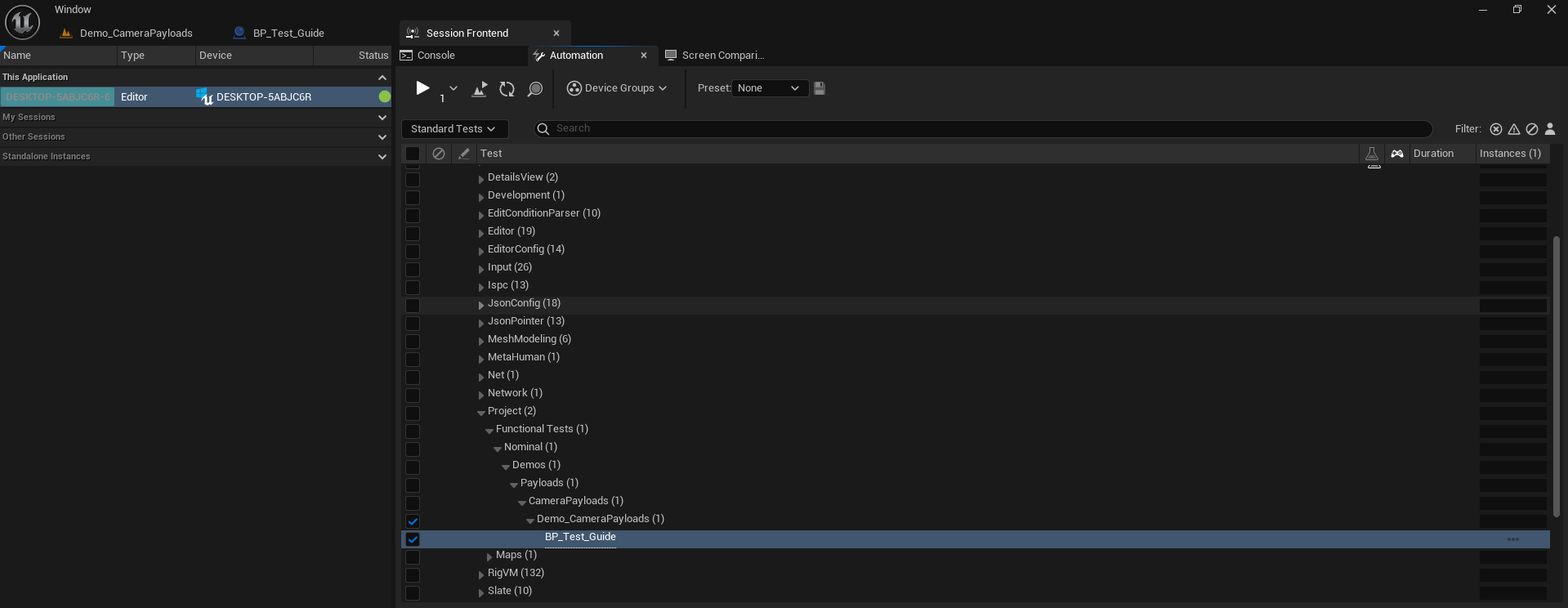This screenshot has width=1568, height=608.
Task: Expand the RigVM (132) tree node
Action: coord(481,574)
